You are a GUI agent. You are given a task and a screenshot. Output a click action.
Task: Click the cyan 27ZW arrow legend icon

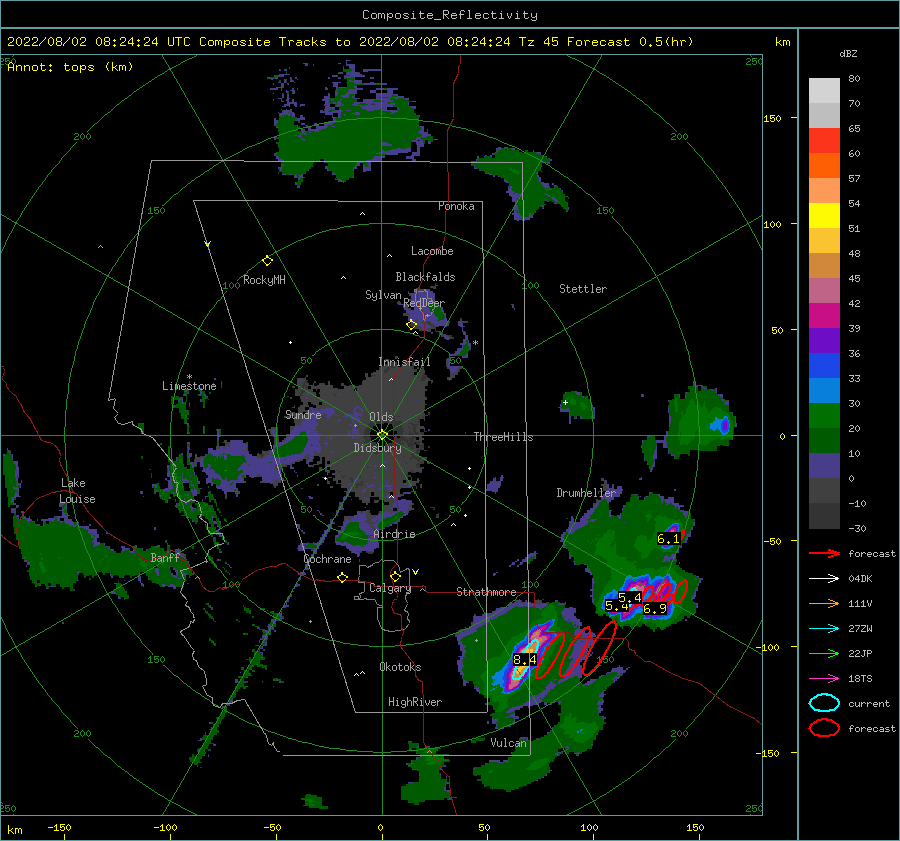click(x=824, y=629)
